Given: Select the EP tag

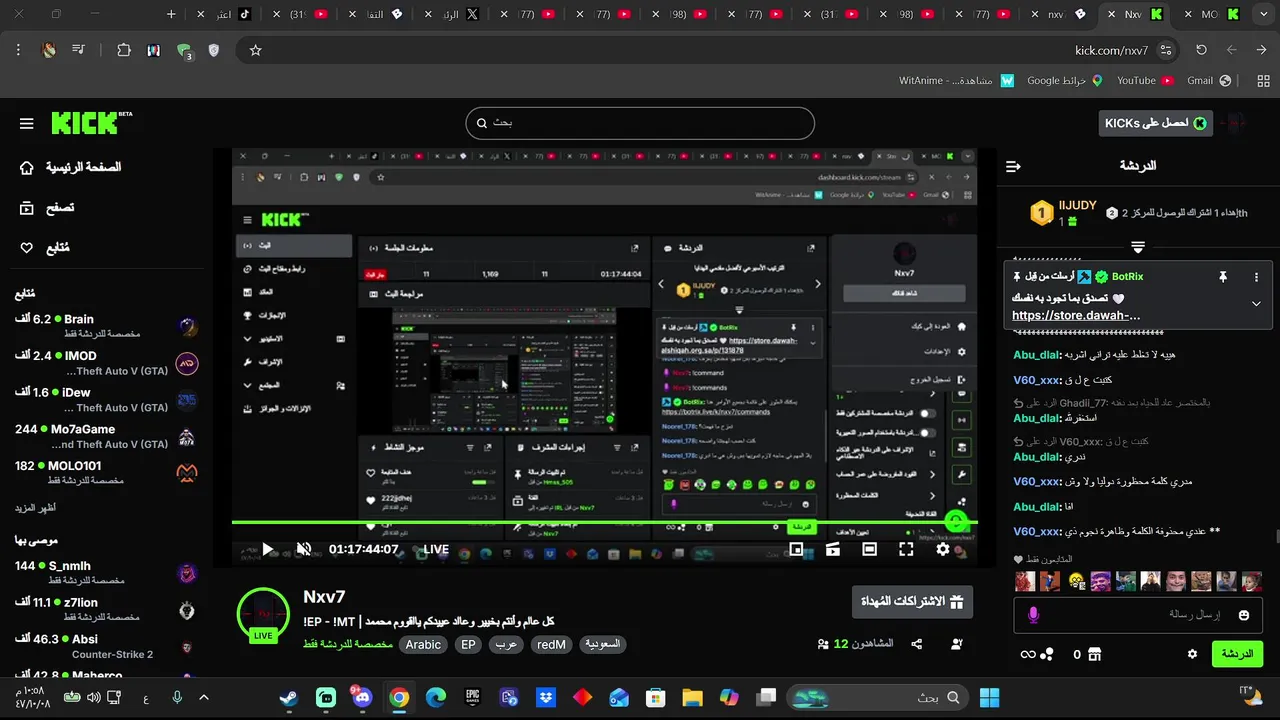Looking at the screenshot, I should [x=468, y=645].
